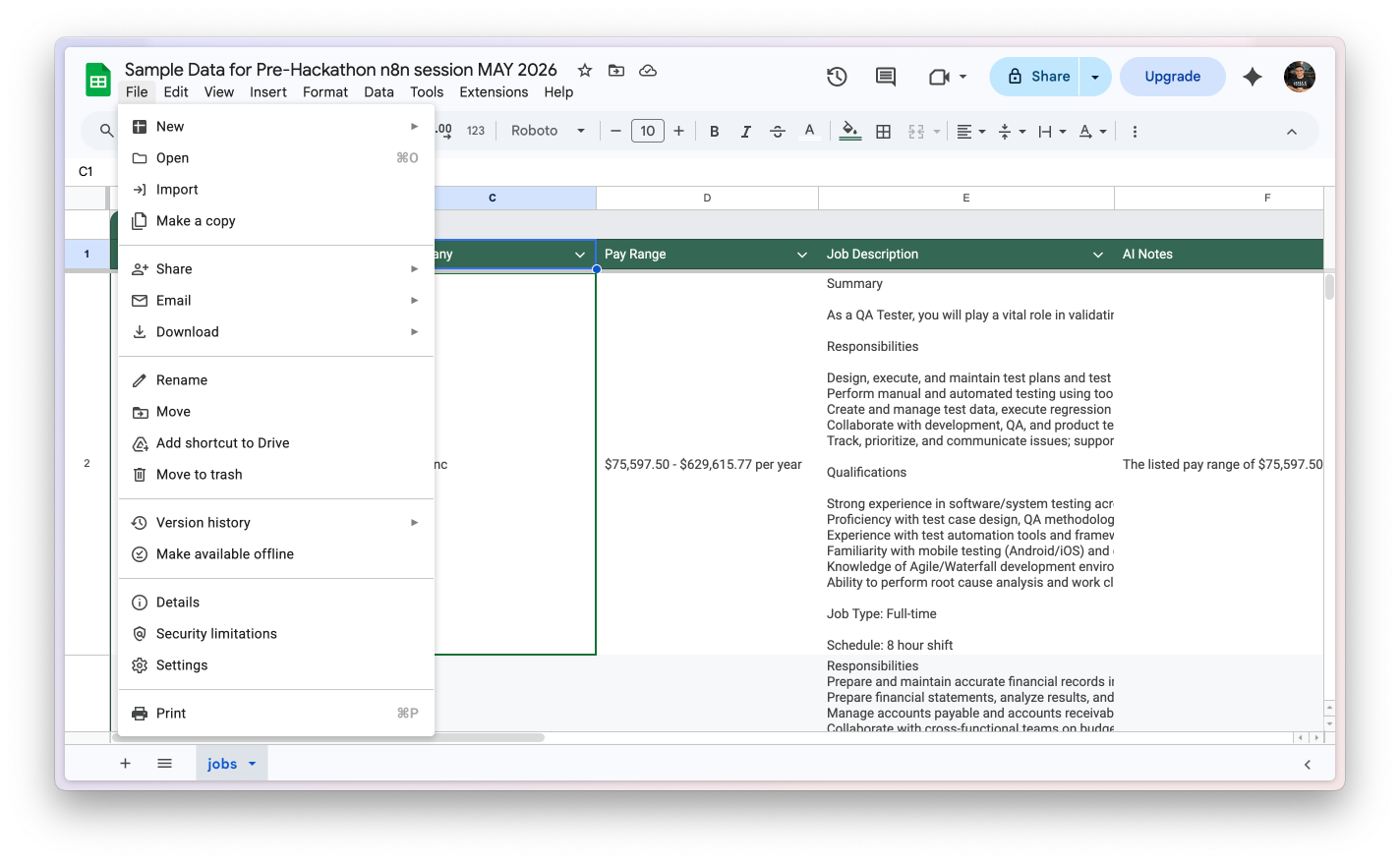
Task: Click the merge cells icon
Action: (x=916, y=131)
